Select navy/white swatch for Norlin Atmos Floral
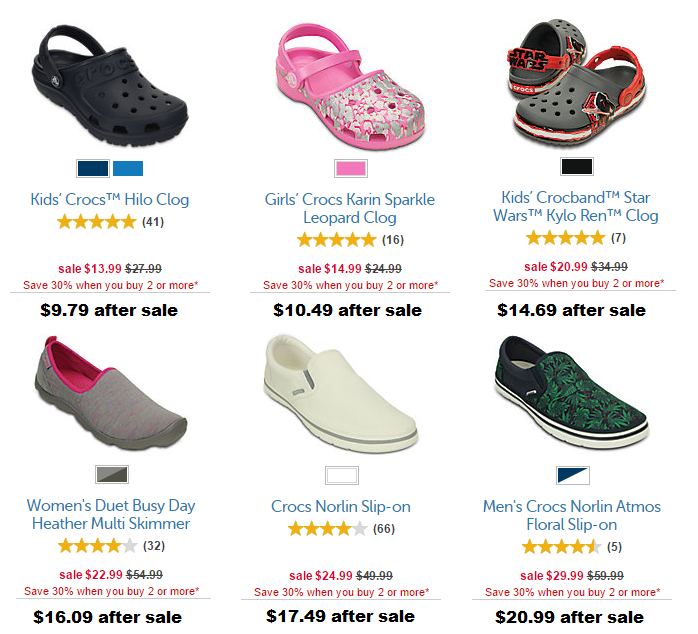698x634 pixels. click(573, 476)
